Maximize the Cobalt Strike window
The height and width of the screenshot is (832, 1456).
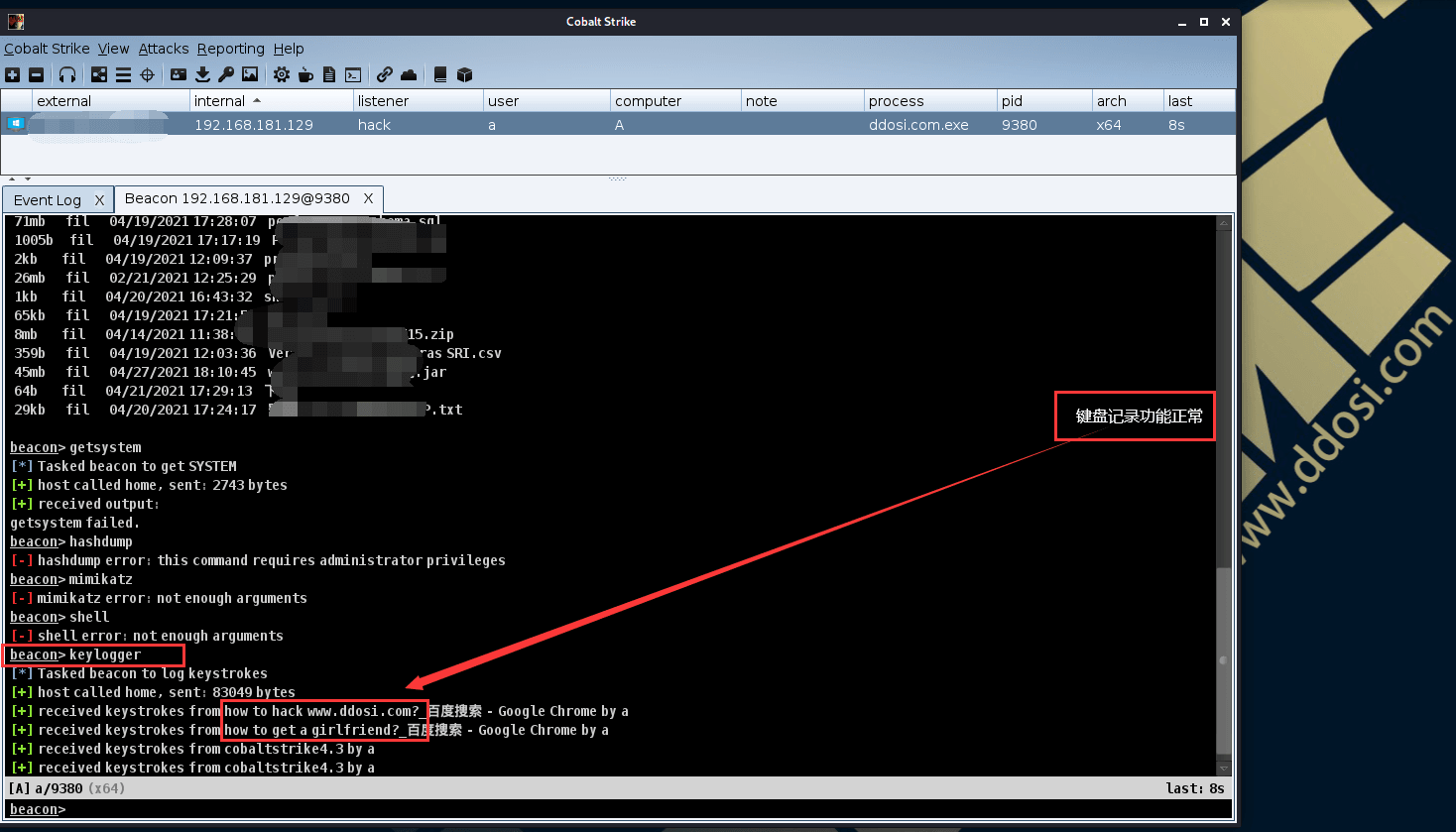tap(1204, 22)
